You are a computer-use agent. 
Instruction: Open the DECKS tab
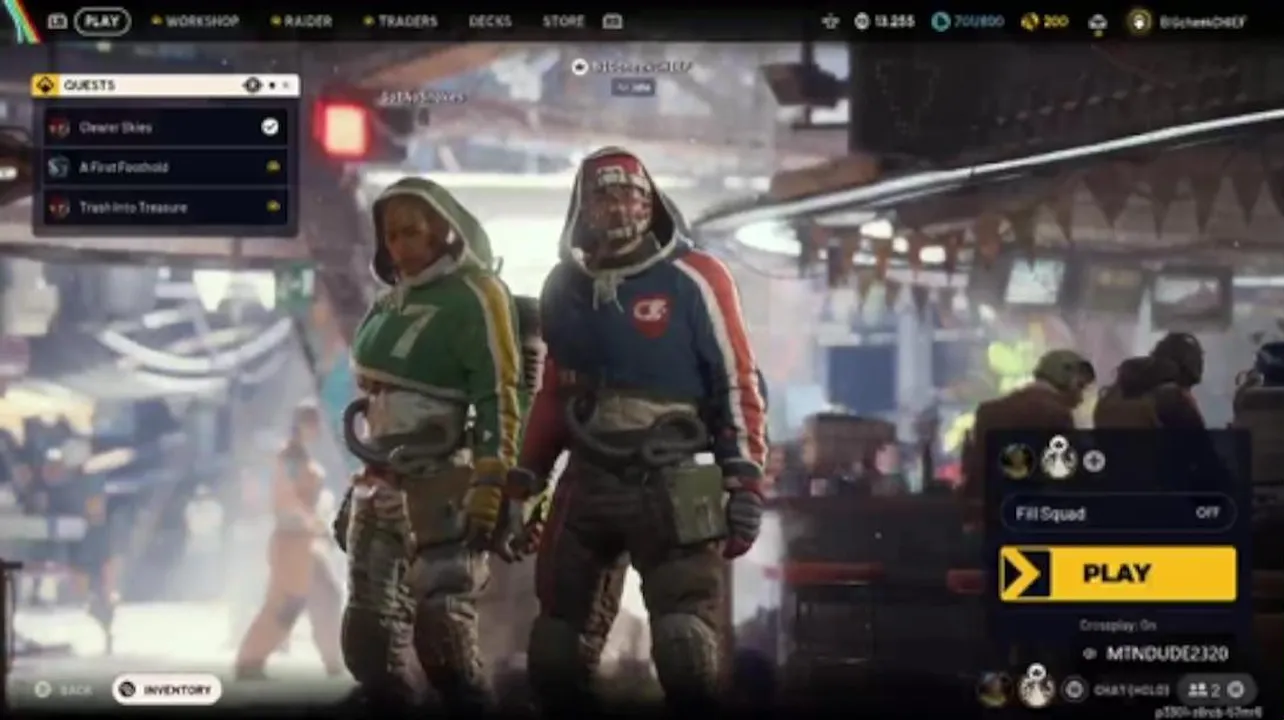point(490,21)
